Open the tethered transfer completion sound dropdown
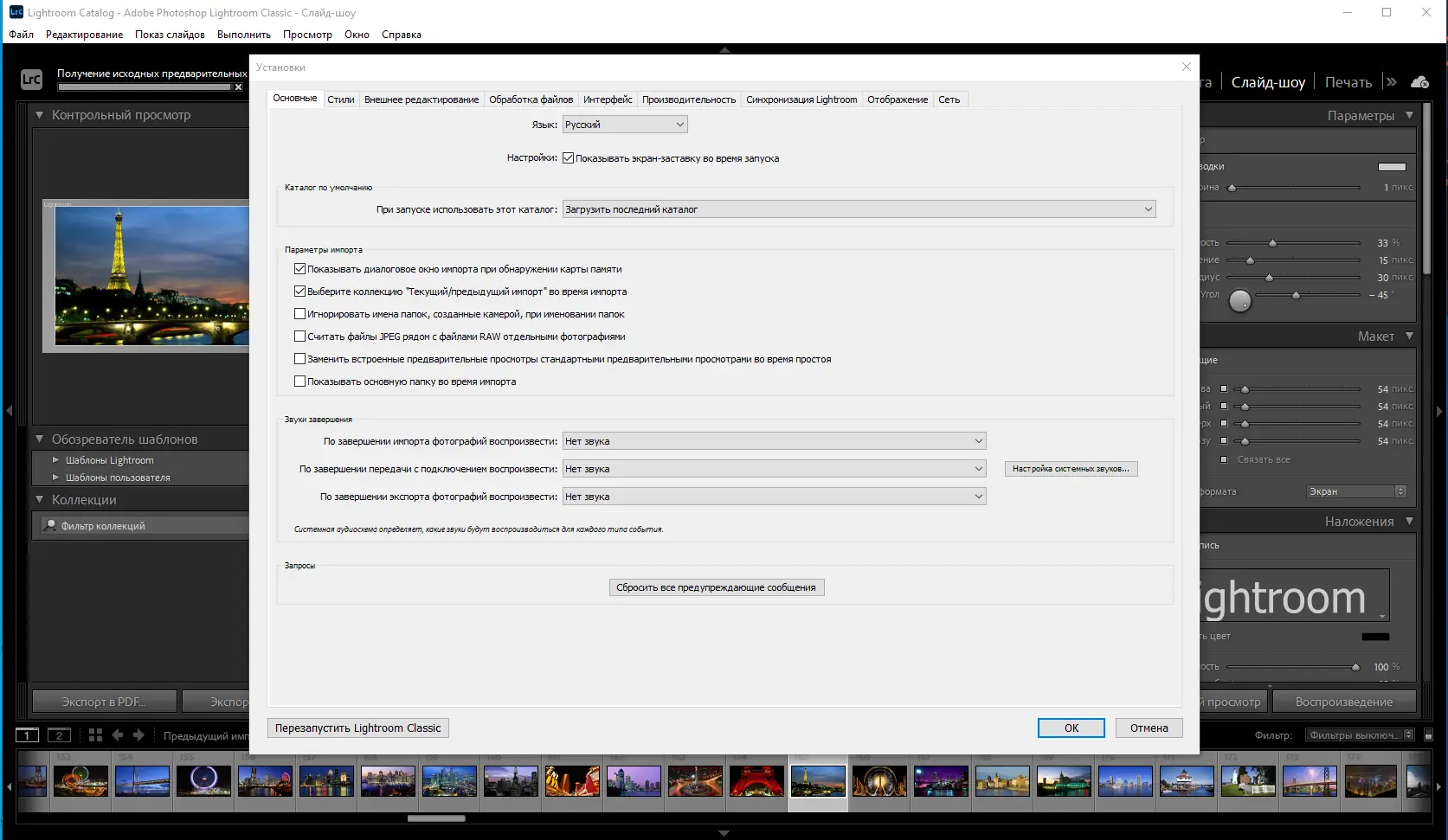The height and width of the screenshot is (840, 1448). coord(775,469)
